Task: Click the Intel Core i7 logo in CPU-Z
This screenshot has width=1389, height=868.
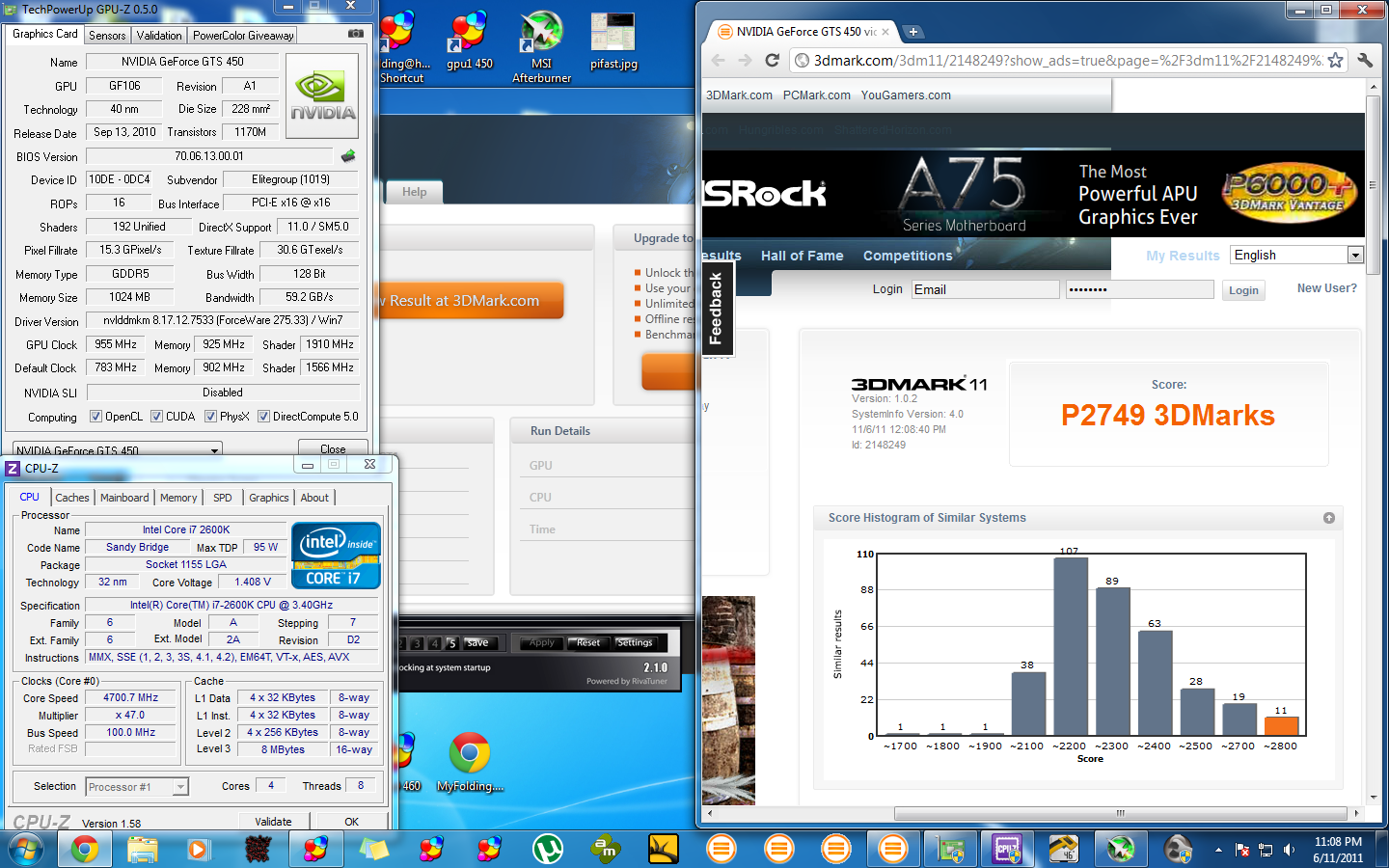Action: (336, 556)
